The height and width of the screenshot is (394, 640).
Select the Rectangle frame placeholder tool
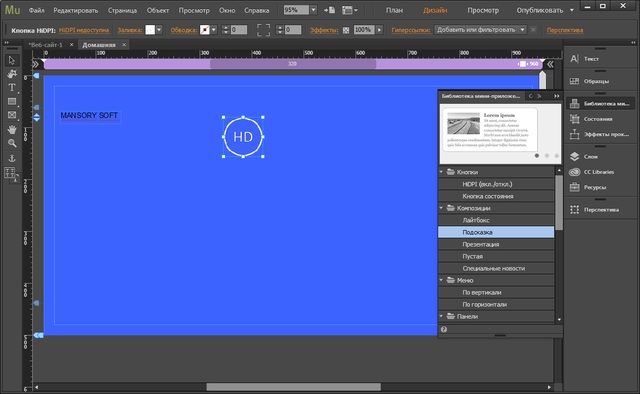12,115
